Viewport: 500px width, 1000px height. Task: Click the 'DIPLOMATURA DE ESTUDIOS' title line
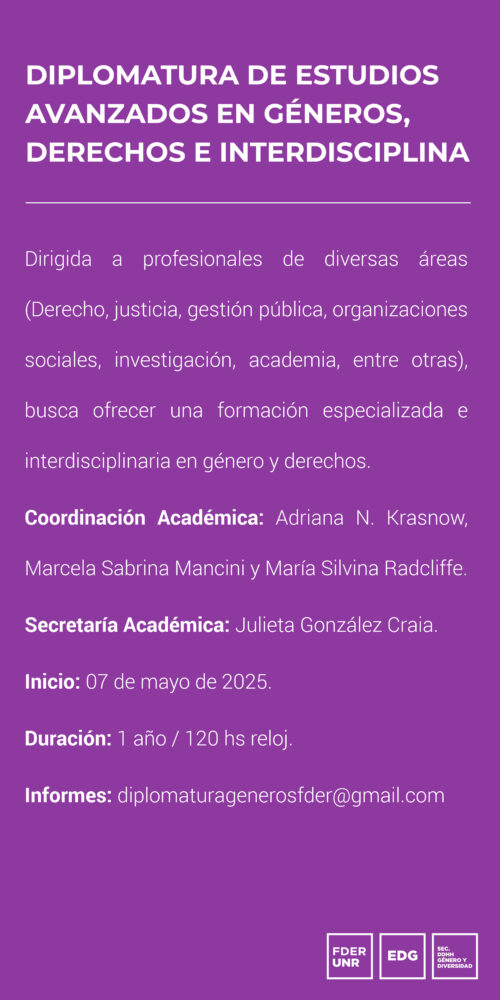pyautogui.click(x=233, y=75)
